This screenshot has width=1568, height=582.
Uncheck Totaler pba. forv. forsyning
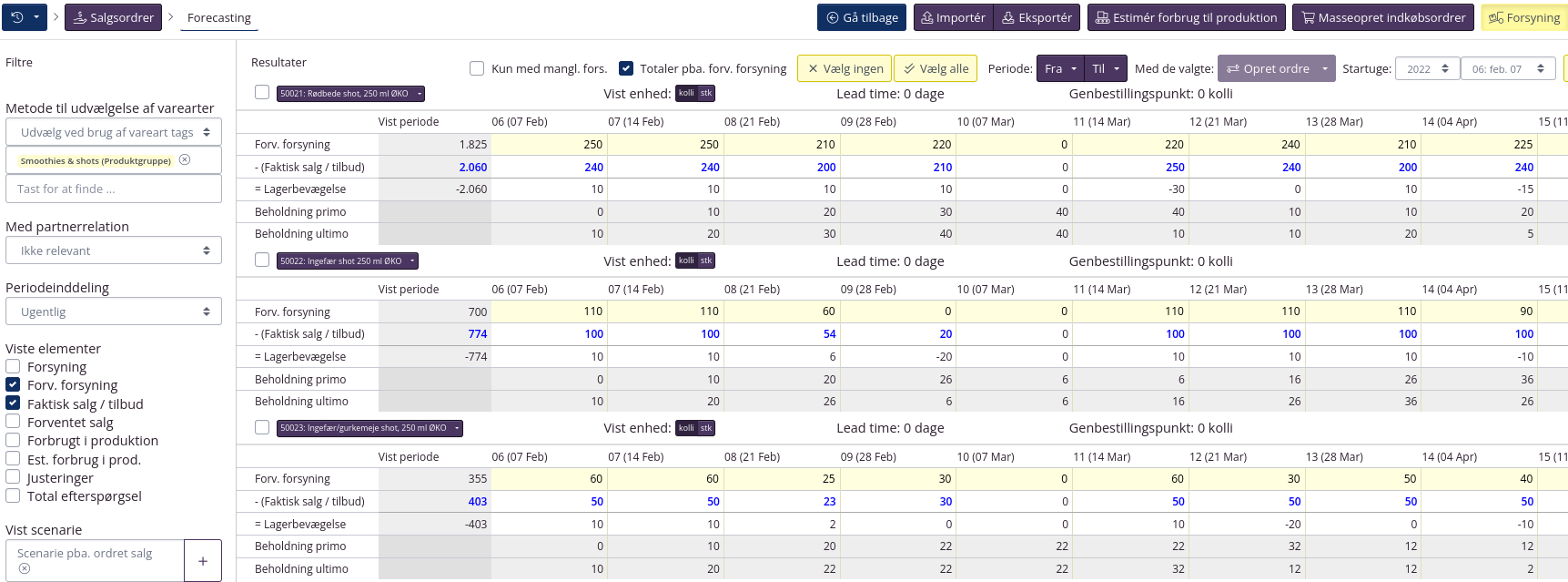[x=626, y=68]
